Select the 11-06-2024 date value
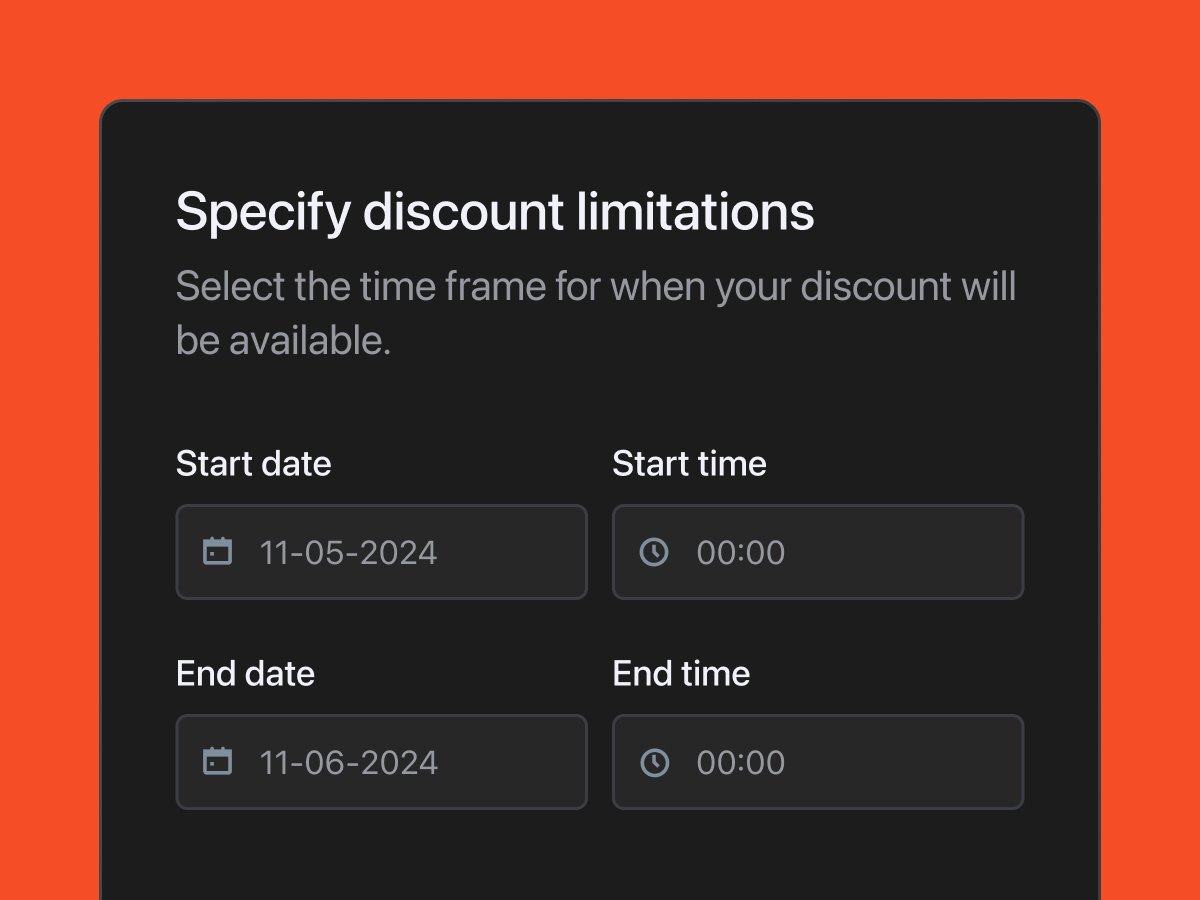 [x=348, y=762]
